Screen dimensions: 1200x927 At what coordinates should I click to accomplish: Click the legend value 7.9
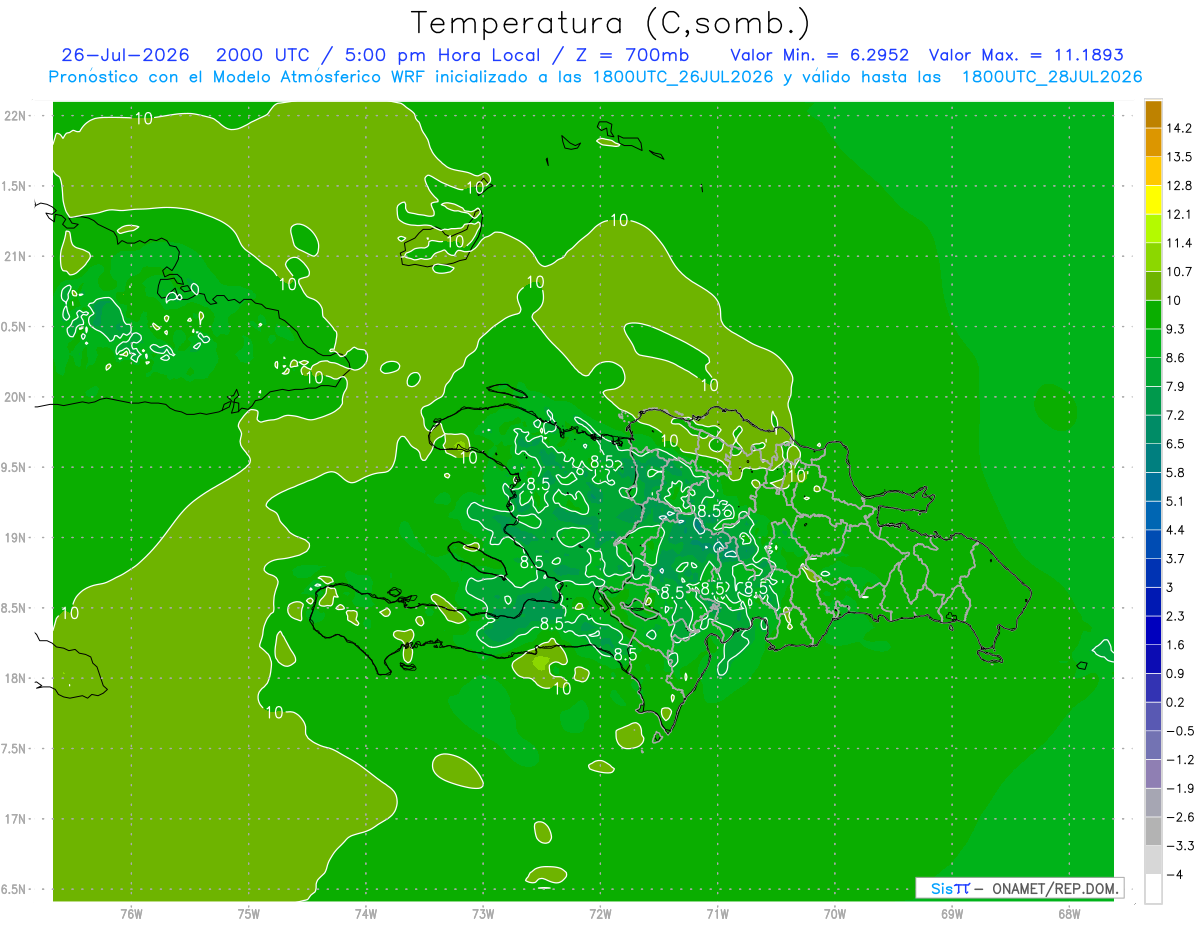click(1175, 387)
